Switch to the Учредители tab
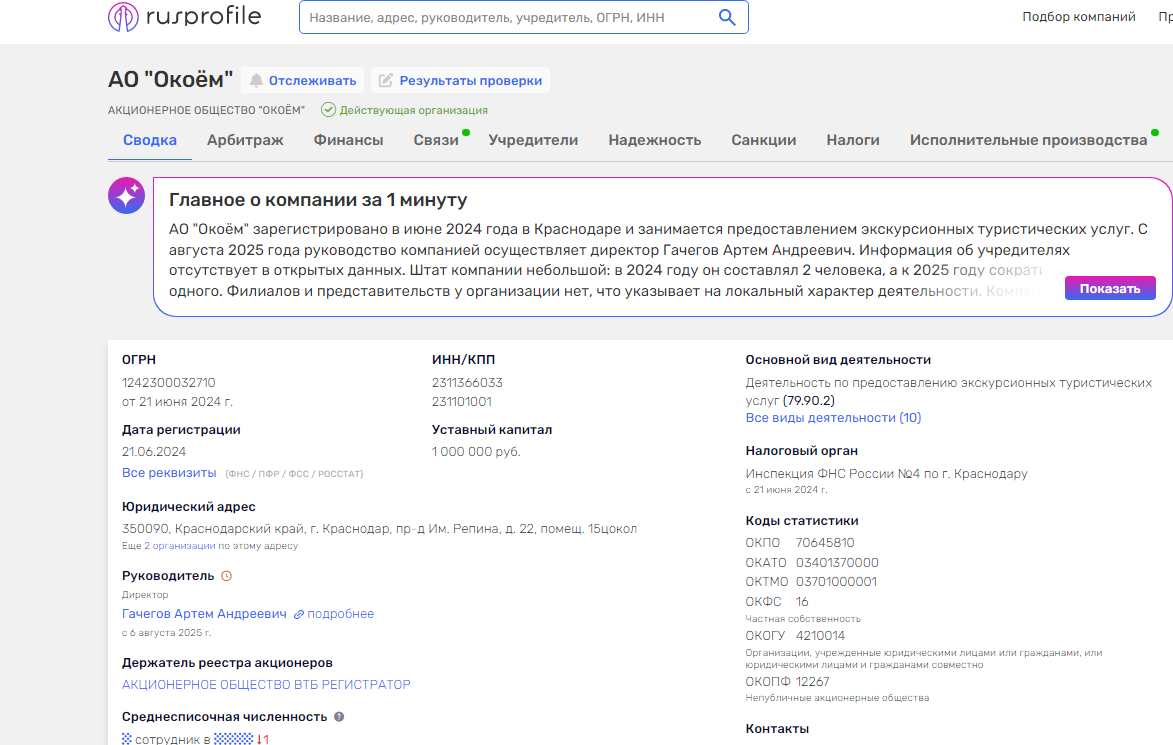 533,140
